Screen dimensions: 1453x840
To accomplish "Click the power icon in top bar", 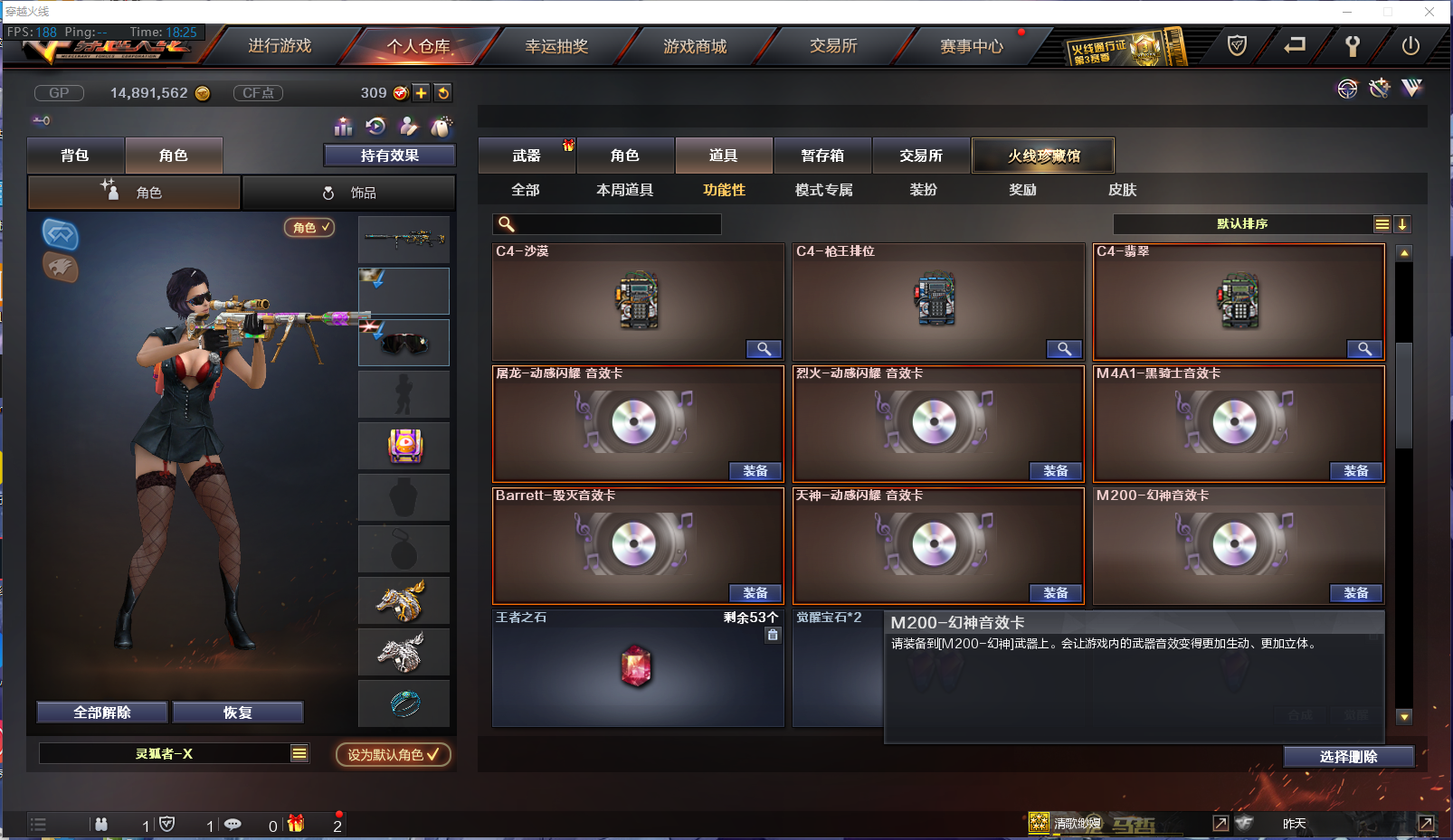I will click(1410, 46).
